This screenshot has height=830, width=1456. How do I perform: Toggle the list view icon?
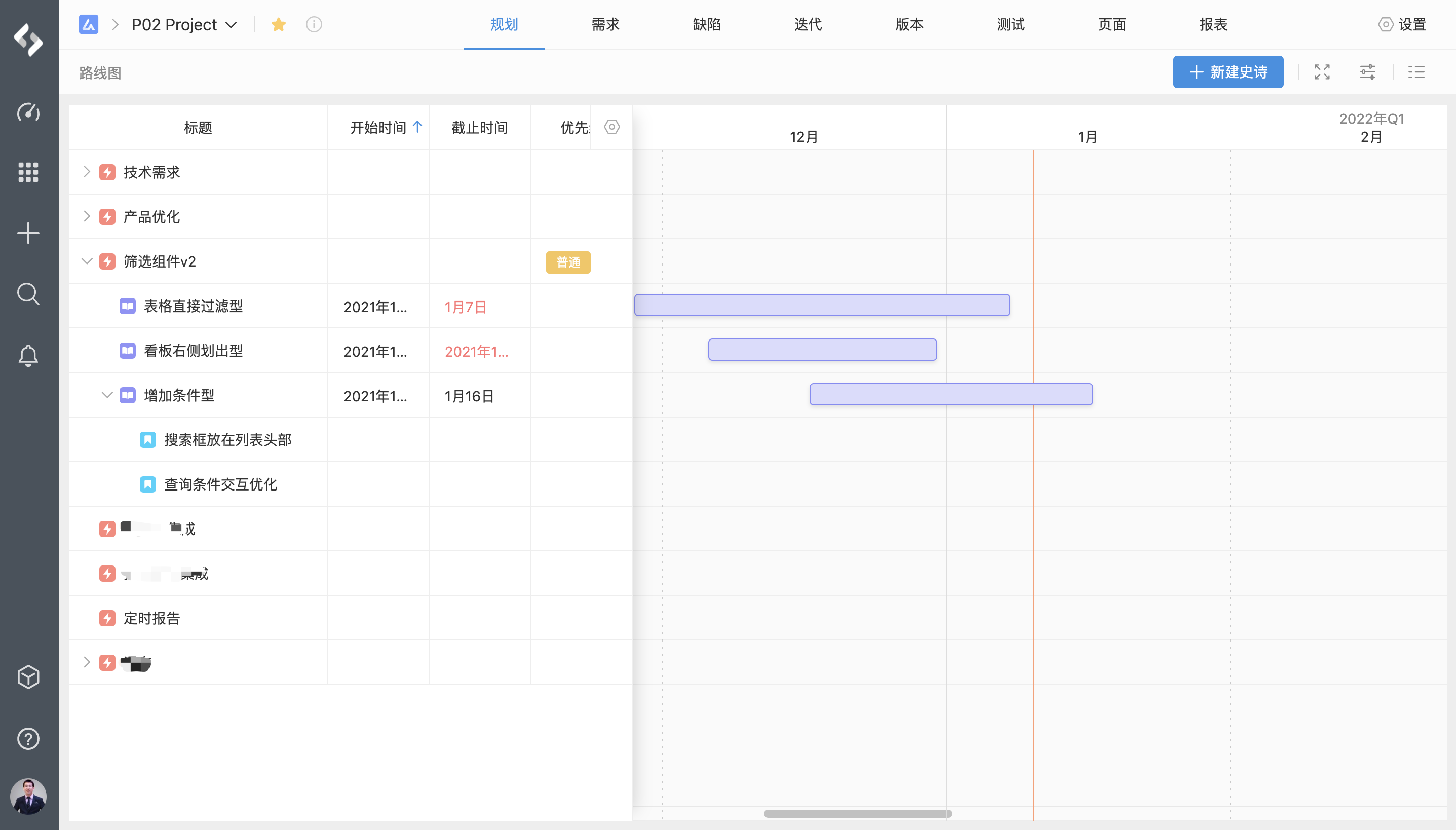pos(1416,72)
